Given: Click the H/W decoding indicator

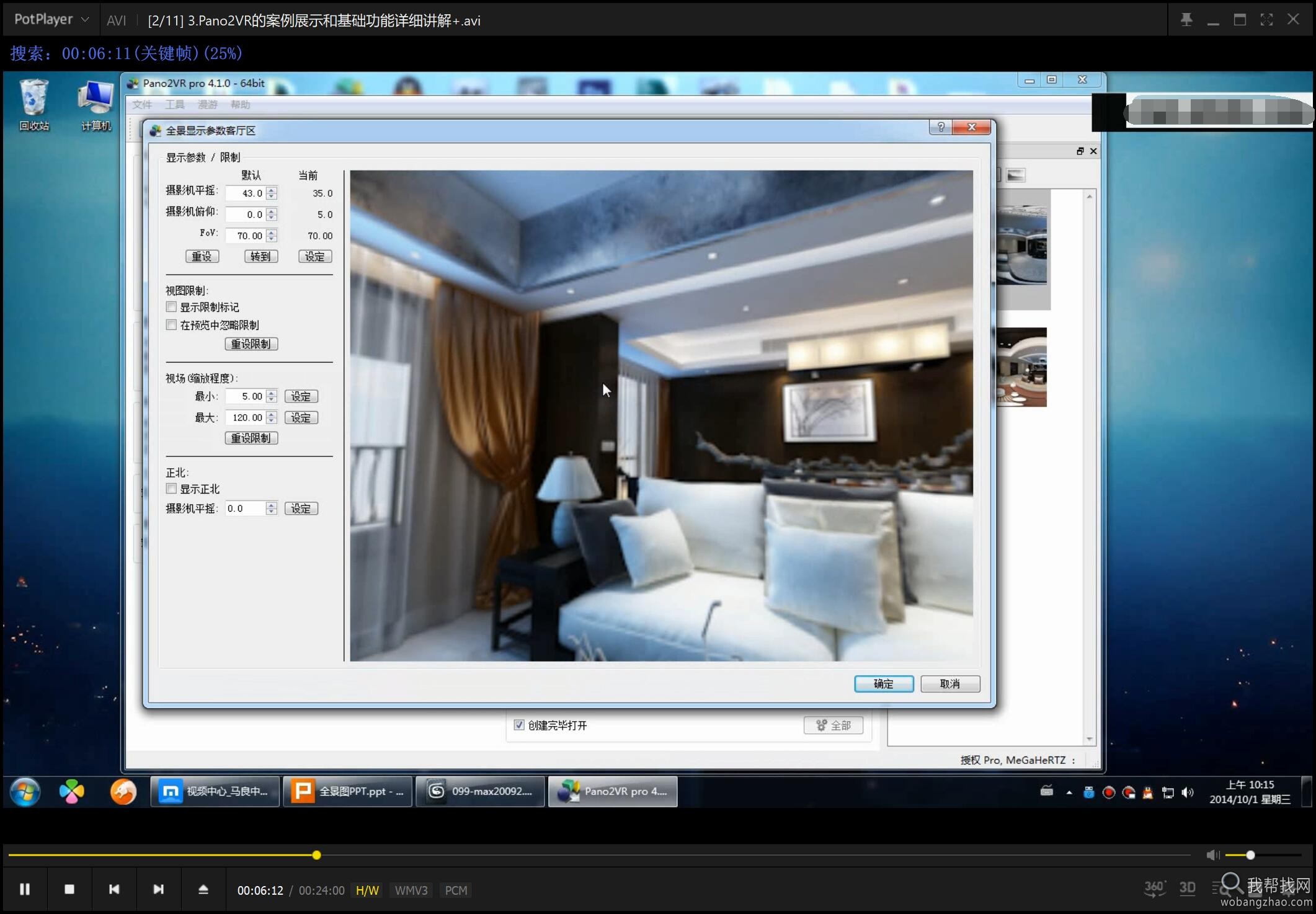Looking at the screenshot, I should [x=367, y=890].
